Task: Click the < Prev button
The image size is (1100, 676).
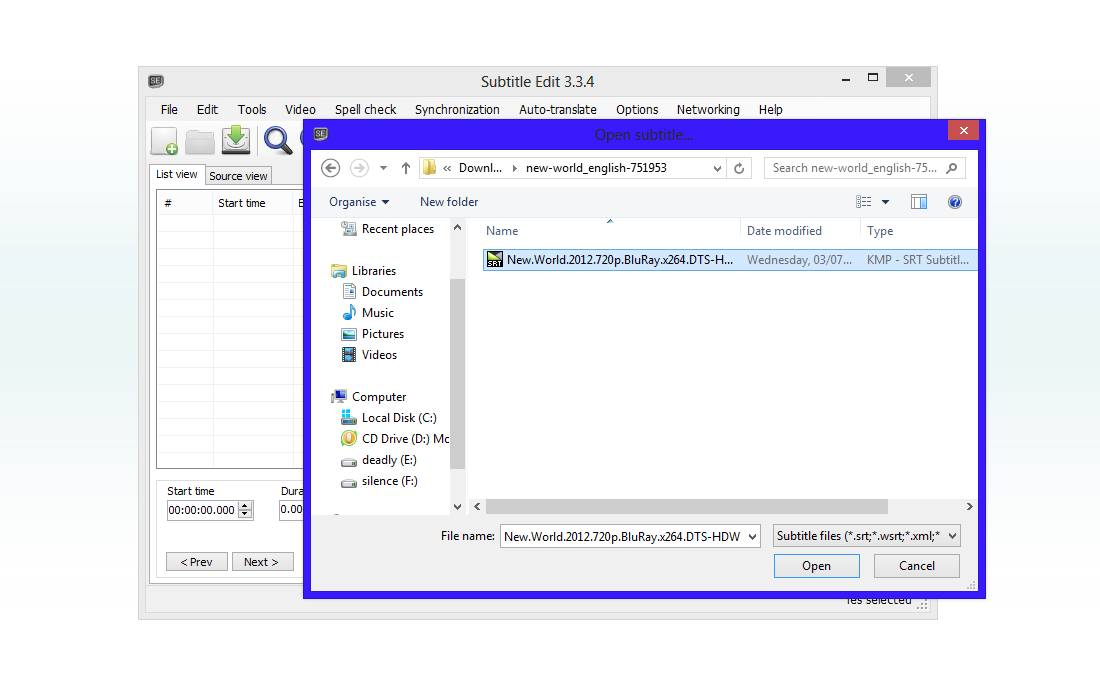Action: [196, 562]
